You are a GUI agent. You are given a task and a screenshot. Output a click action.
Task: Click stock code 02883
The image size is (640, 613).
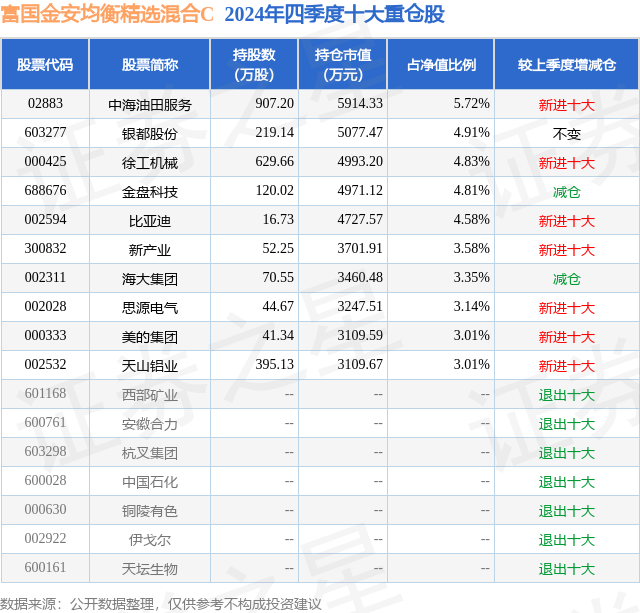45,103
